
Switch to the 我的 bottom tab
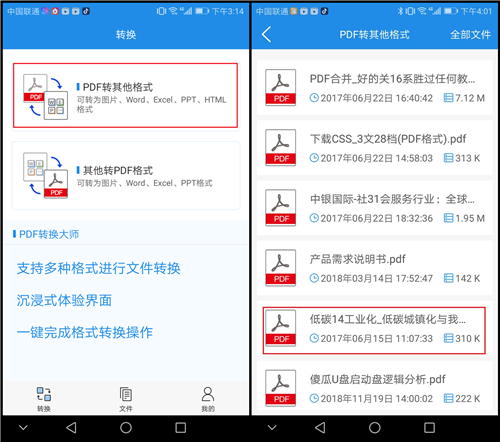(x=208, y=399)
